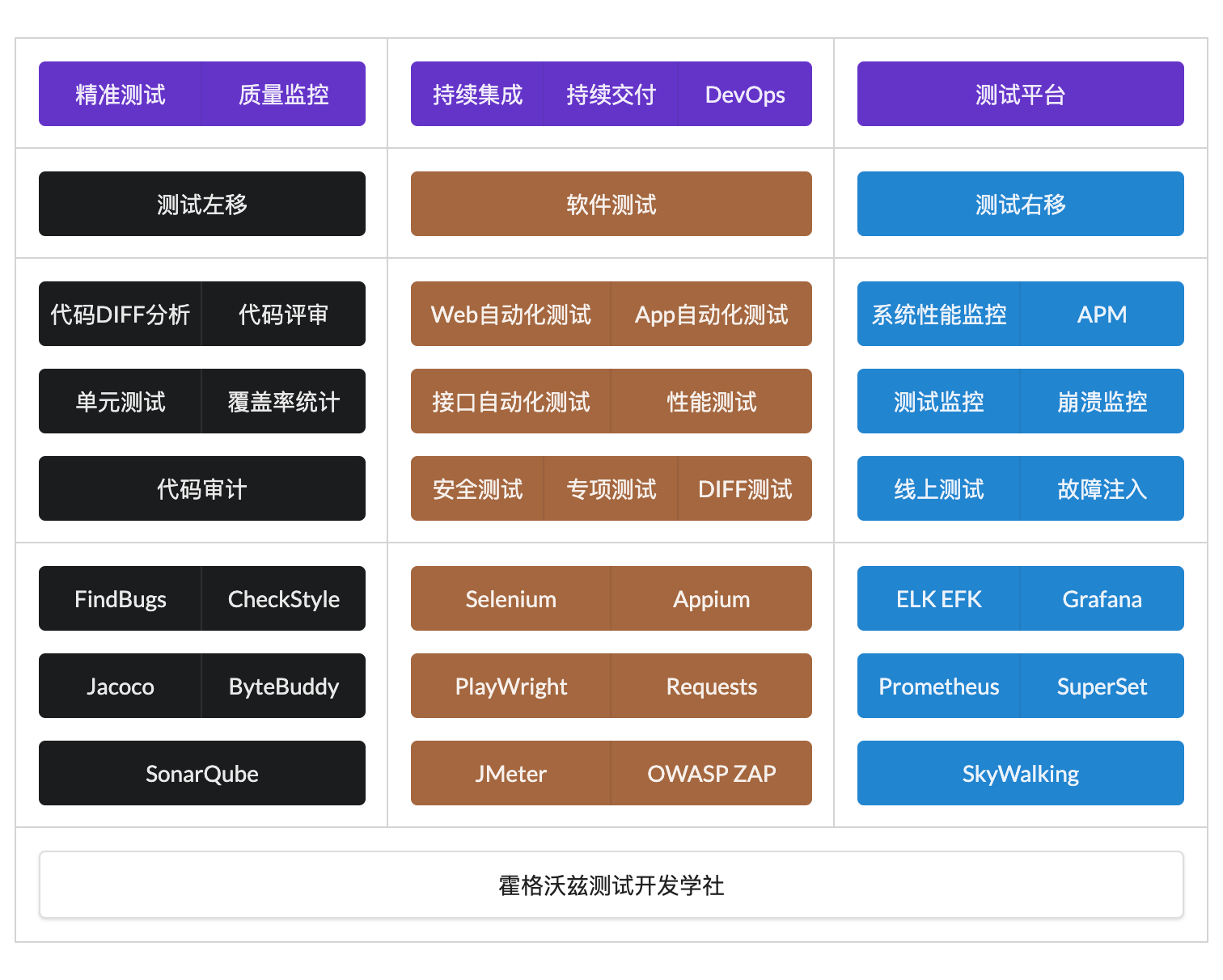The width and height of the screenshot is (1223, 980).
Task: Select the 质量监控 button
Action: (284, 94)
